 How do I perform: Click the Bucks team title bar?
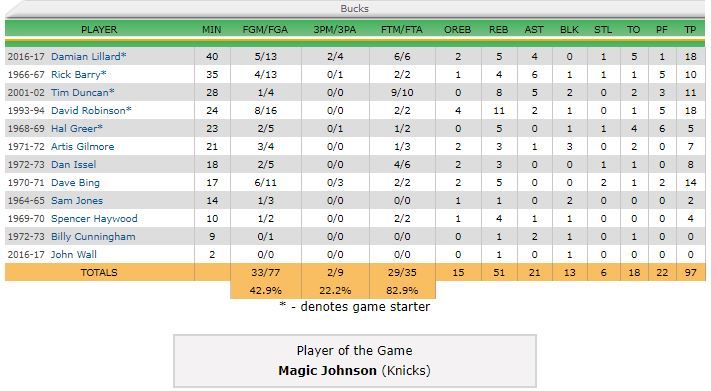click(355, 9)
